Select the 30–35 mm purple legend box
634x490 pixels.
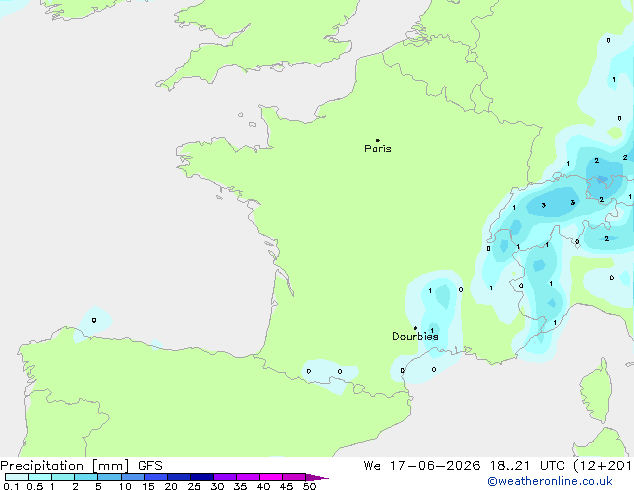(225, 477)
